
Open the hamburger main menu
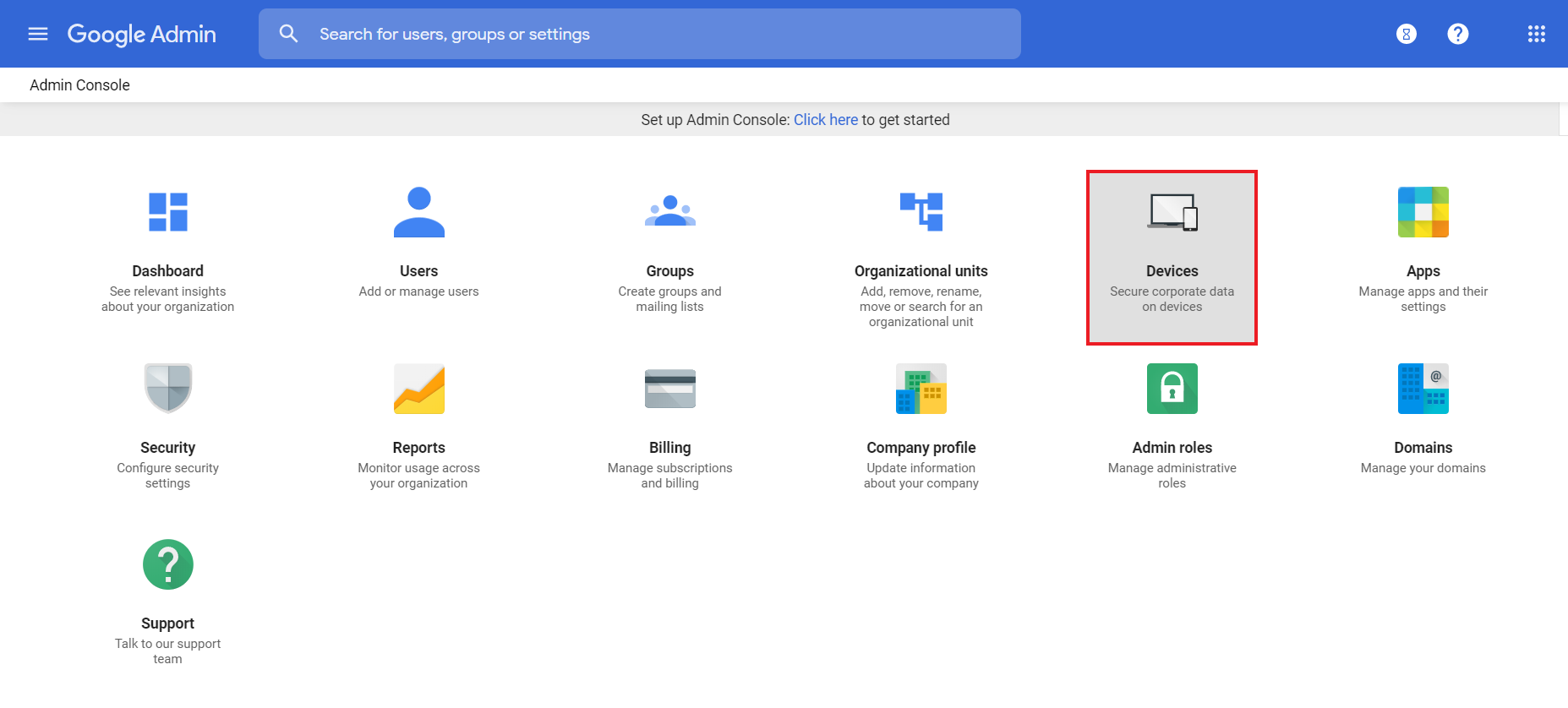pyautogui.click(x=38, y=34)
